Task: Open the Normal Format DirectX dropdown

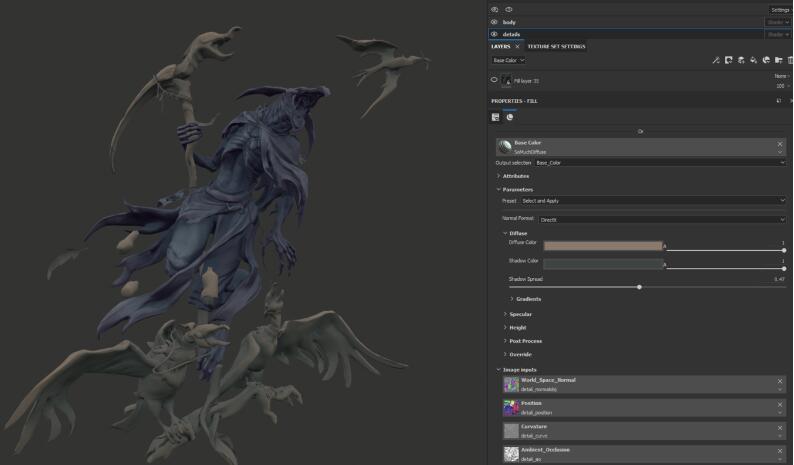Action: click(x=662, y=219)
